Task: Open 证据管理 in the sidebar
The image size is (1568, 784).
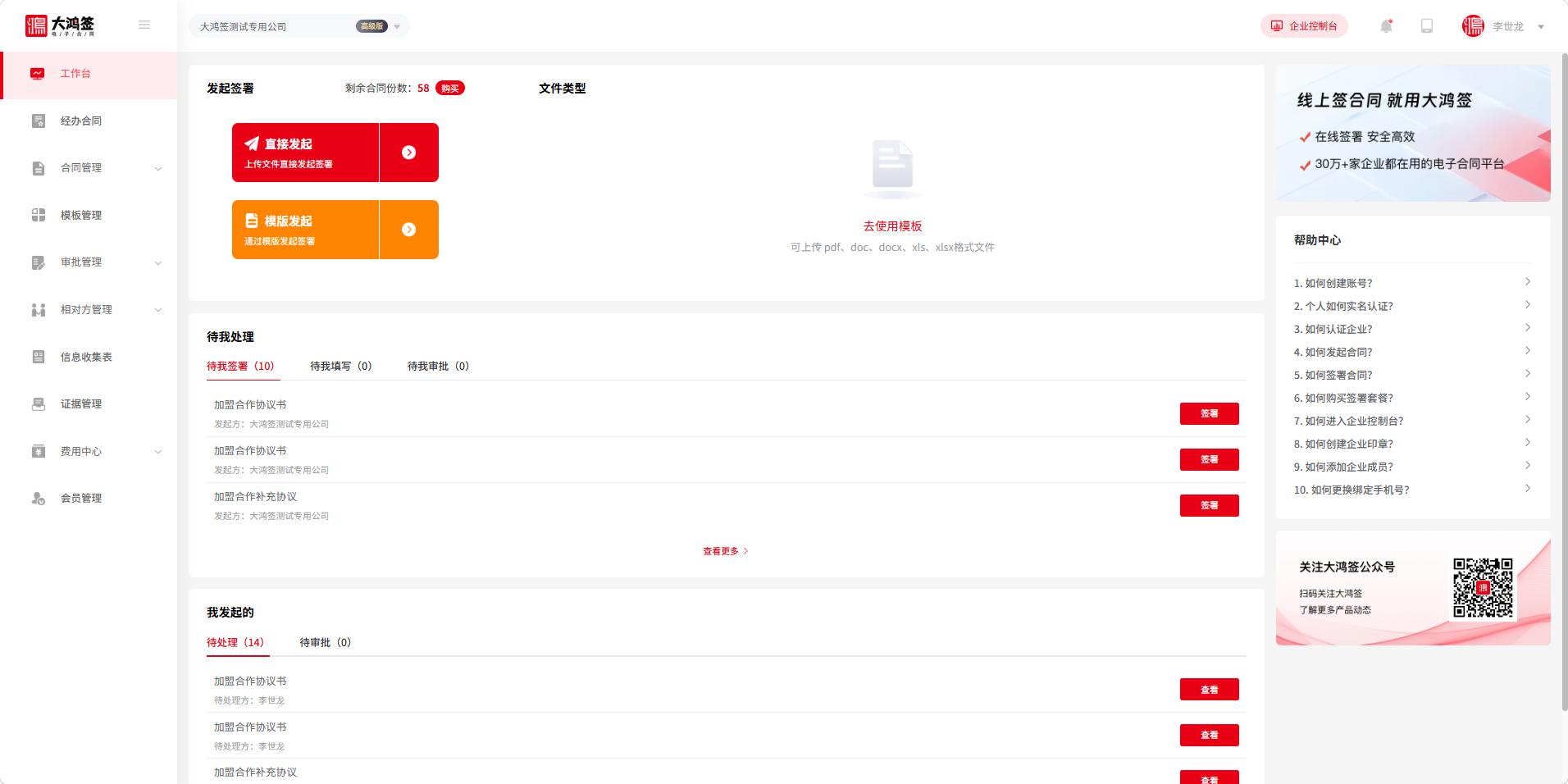Action: tap(80, 404)
